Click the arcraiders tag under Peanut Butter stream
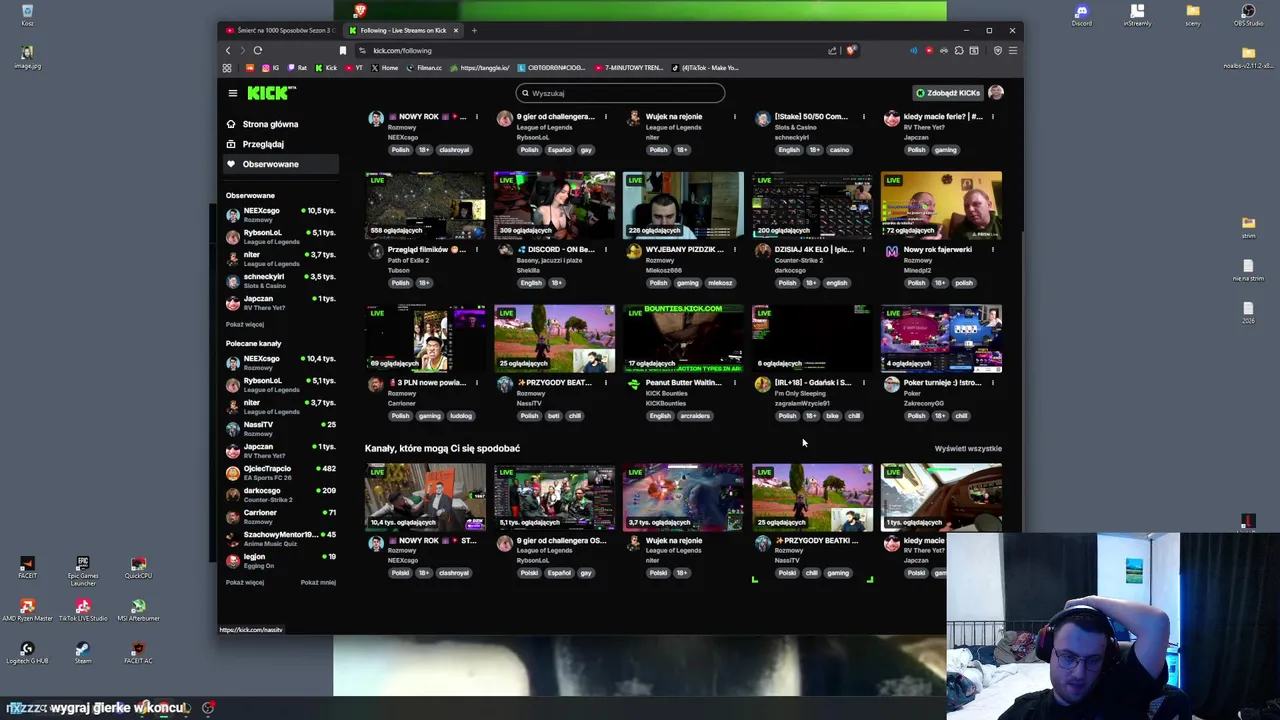This screenshot has width=1280, height=720. [x=695, y=416]
